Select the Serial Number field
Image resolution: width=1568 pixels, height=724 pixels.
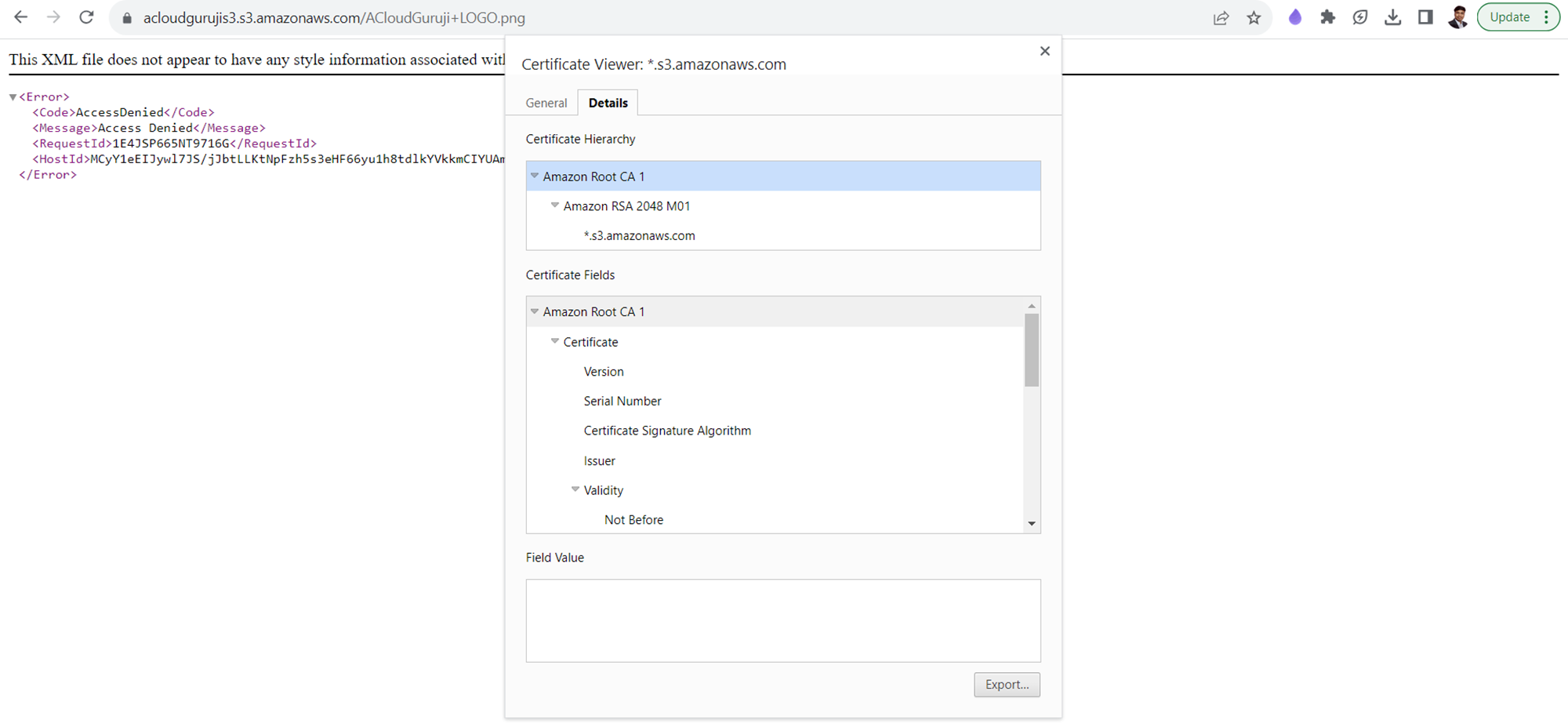point(622,401)
